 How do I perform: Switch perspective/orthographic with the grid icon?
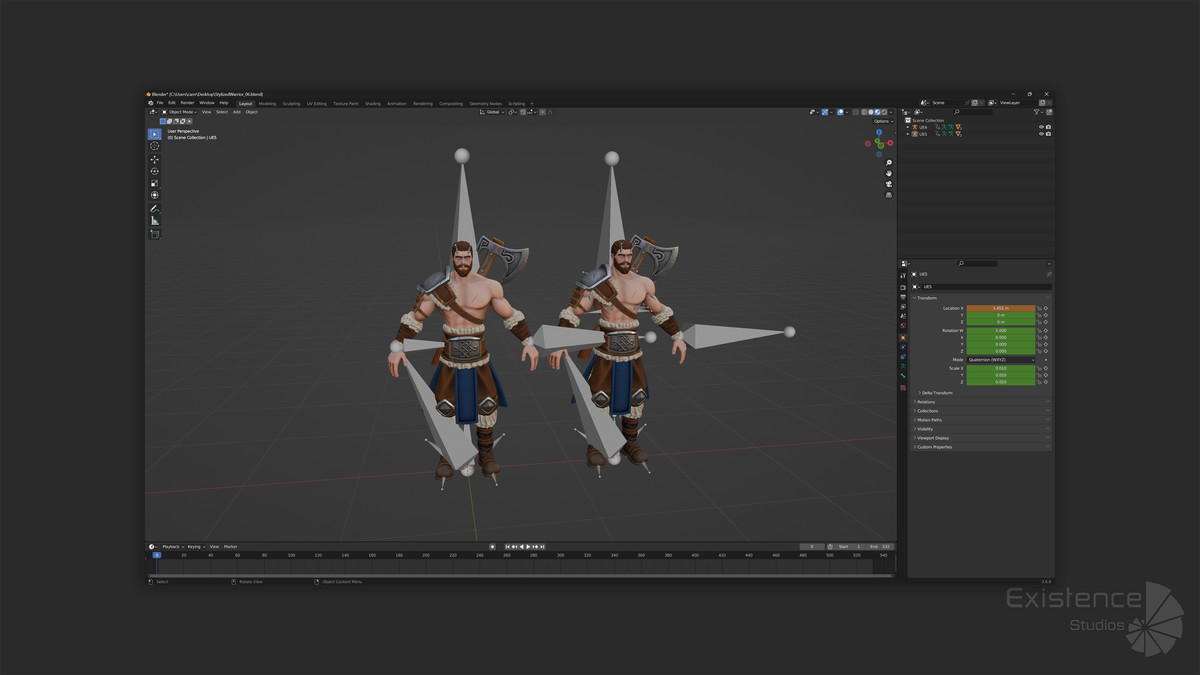(889, 196)
